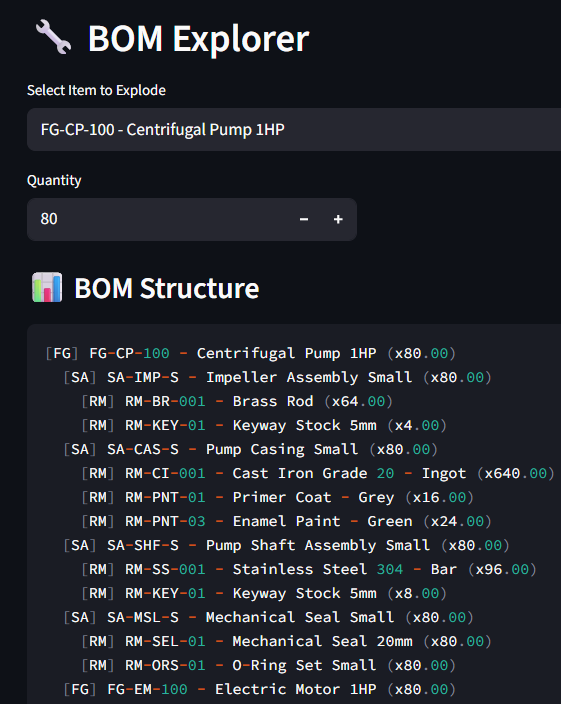This screenshot has height=704, width=561.
Task: Increase quantity with the plus button
Action: point(338,219)
